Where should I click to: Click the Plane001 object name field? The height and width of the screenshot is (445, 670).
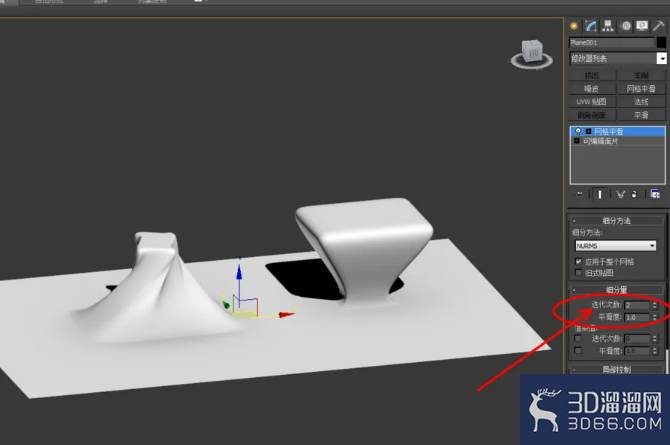tap(611, 42)
